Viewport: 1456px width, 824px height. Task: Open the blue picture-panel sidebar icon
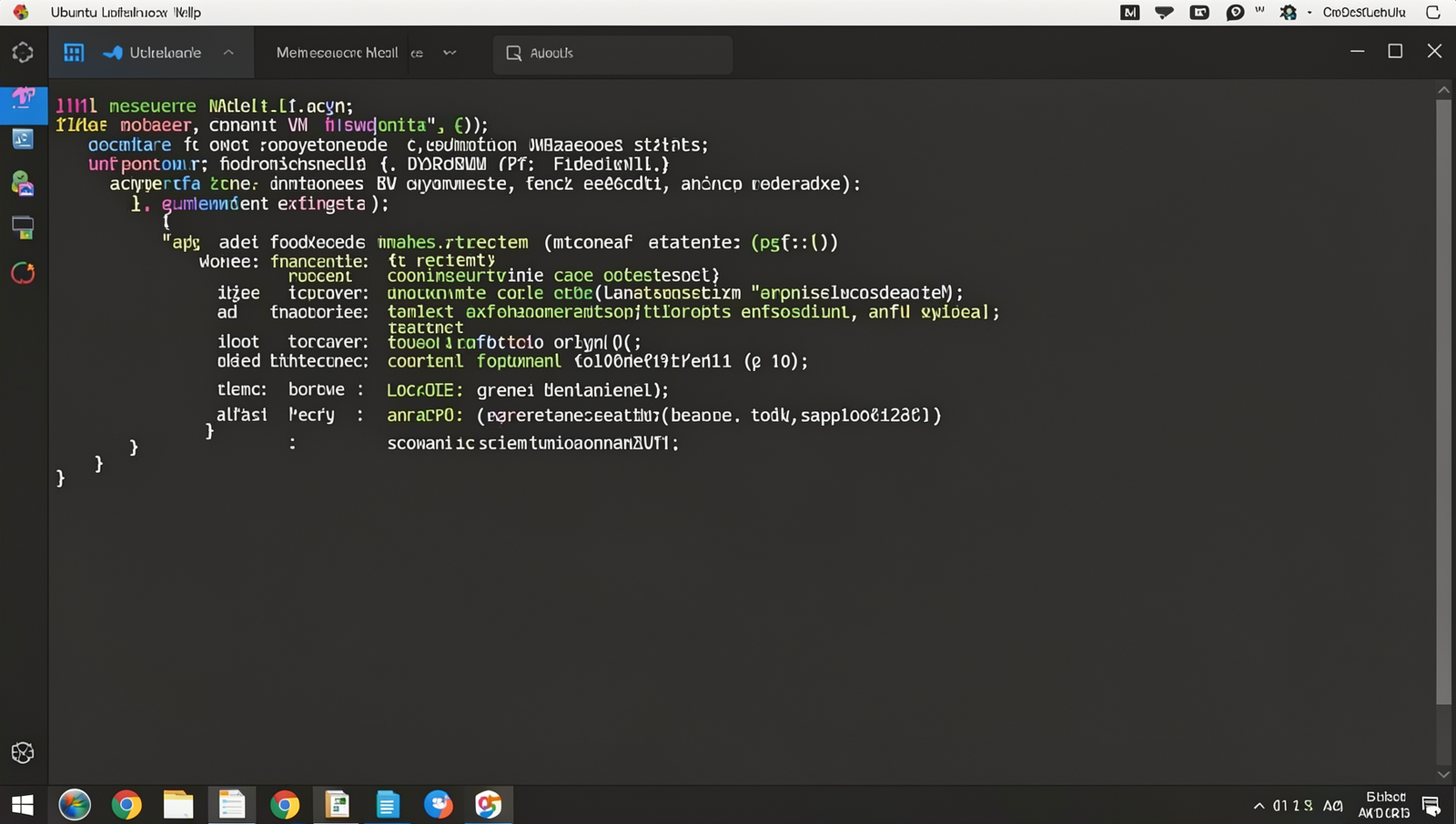coord(23,139)
